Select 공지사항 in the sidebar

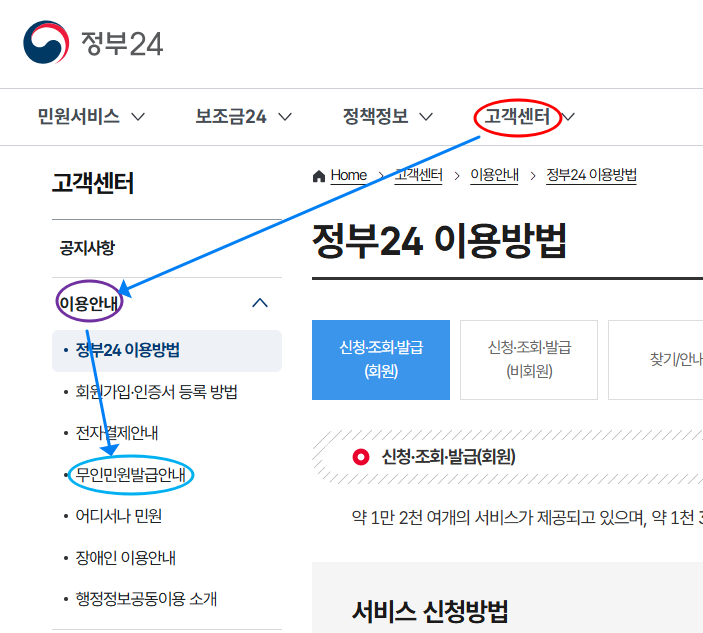click(87, 247)
